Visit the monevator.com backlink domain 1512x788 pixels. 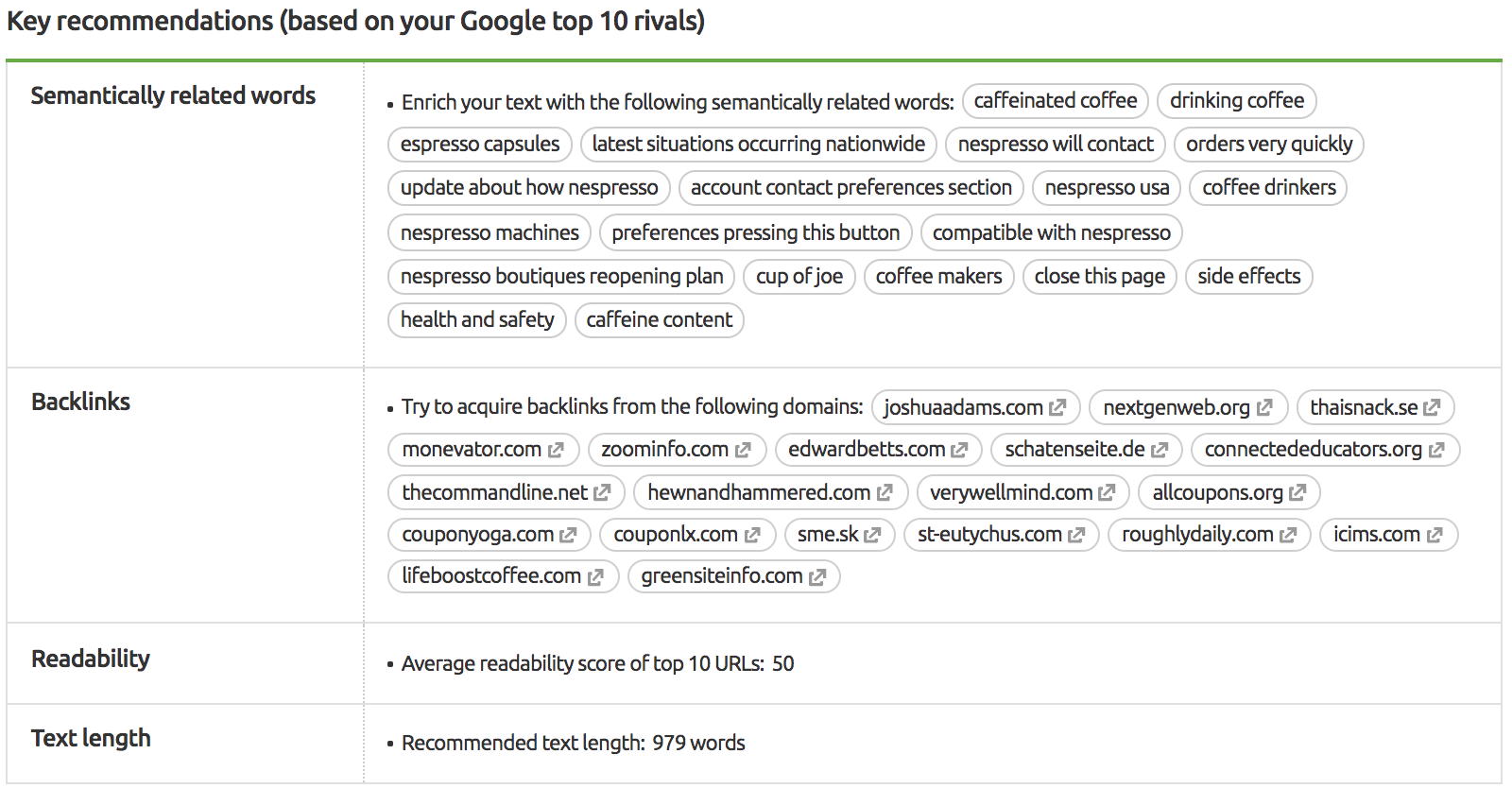tap(472, 449)
